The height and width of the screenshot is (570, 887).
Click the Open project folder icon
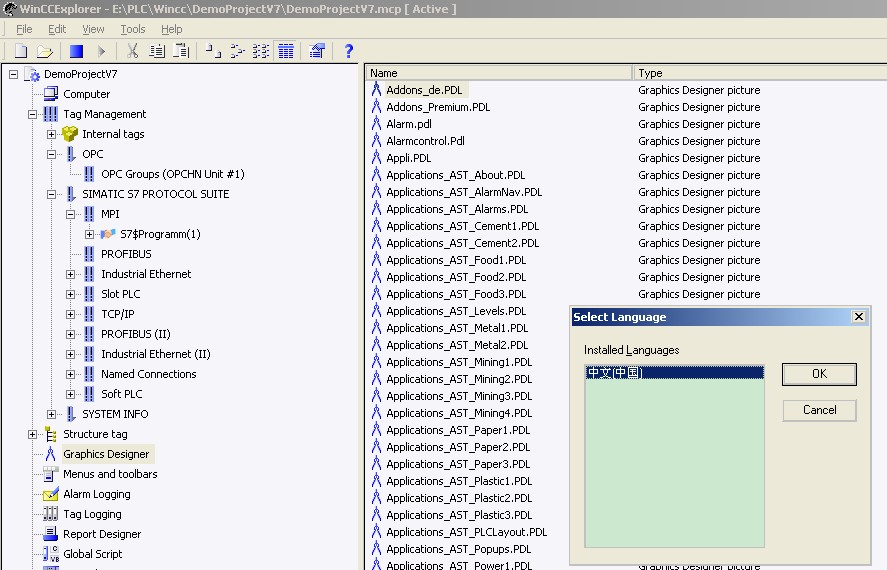click(45, 51)
